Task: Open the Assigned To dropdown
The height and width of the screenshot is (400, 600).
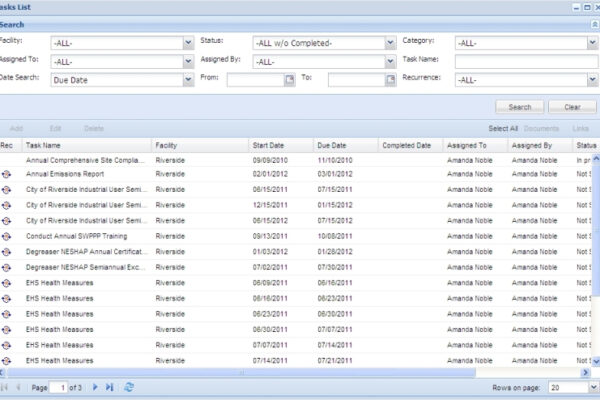Action: coord(188,61)
